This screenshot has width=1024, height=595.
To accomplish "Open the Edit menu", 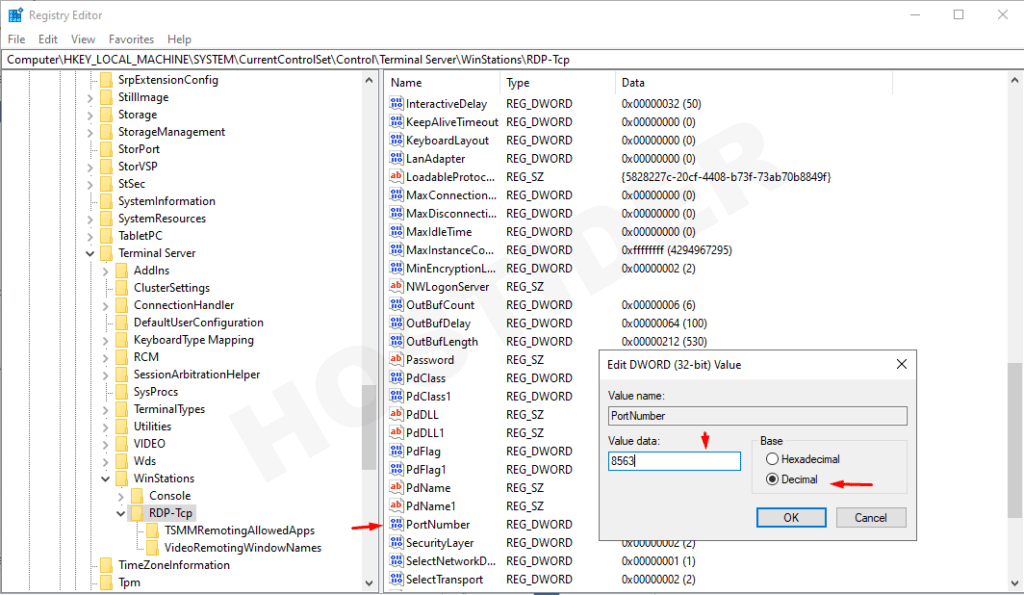I will (48, 39).
